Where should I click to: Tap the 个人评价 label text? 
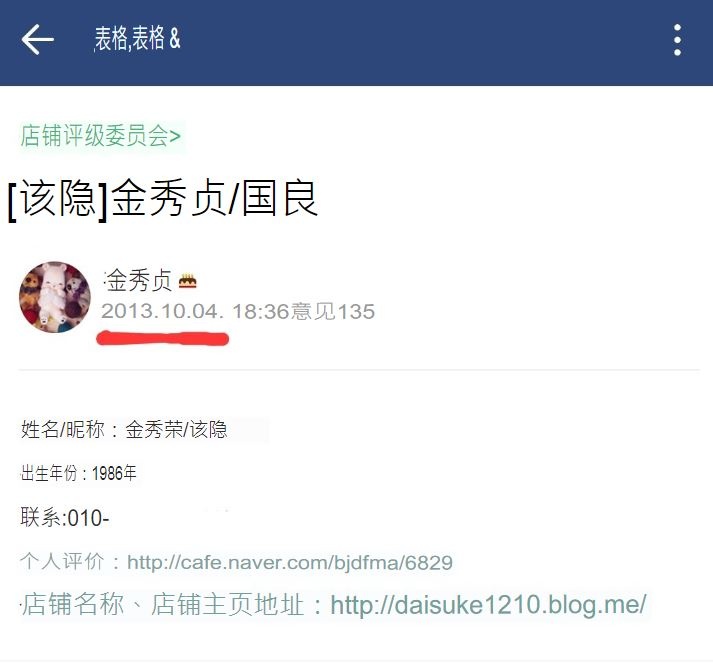click(x=62, y=562)
